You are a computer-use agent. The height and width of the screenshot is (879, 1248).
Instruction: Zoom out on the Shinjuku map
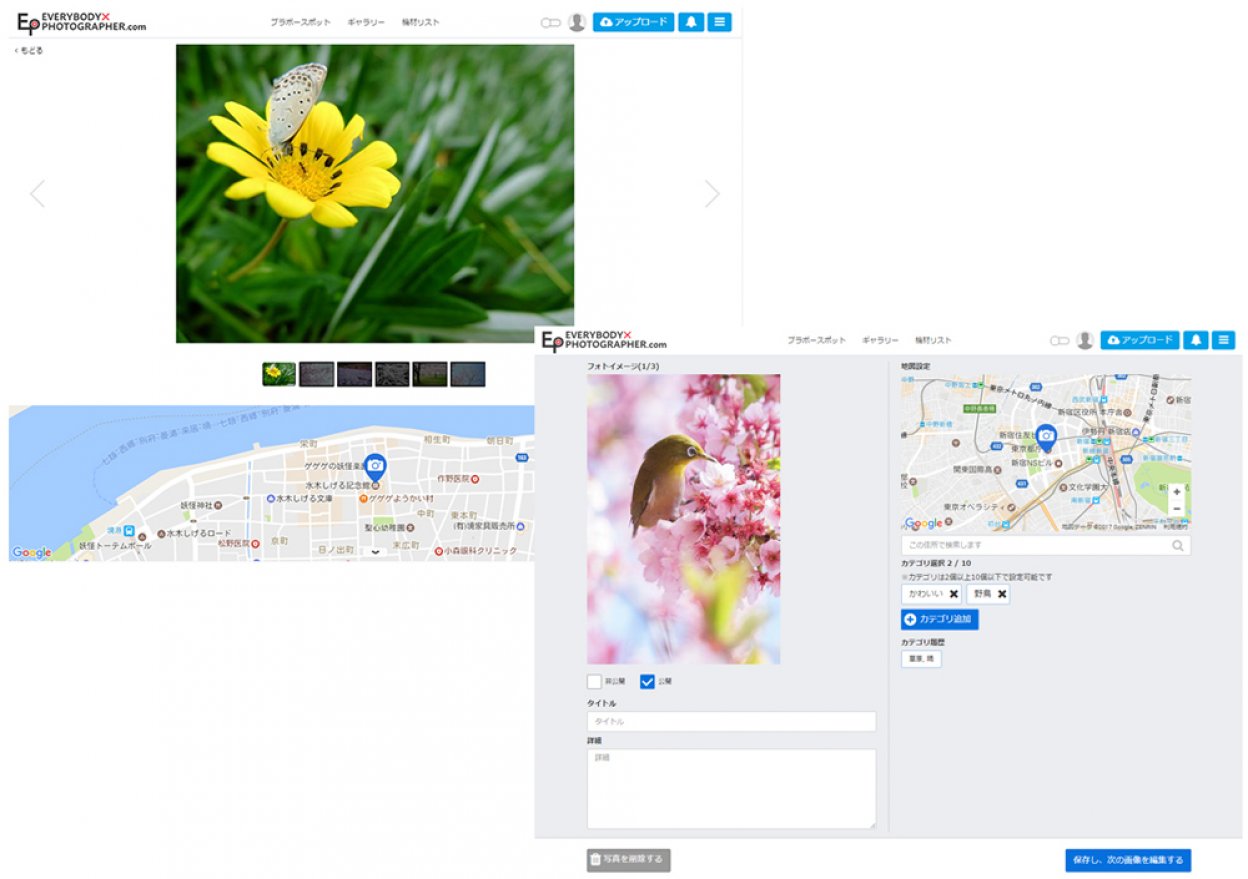[1177, 509]
